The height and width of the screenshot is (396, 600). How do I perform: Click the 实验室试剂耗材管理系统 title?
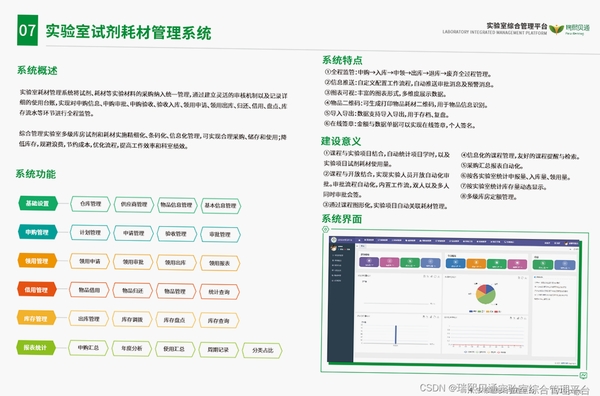click(128, 32)
